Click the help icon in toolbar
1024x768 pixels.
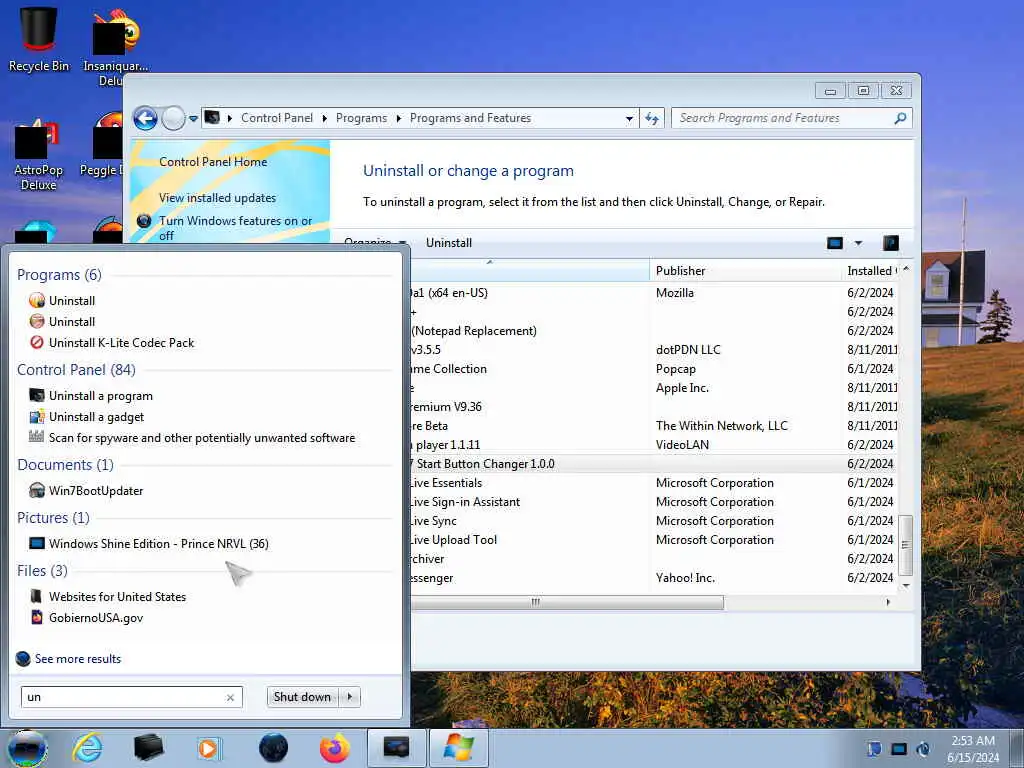pos(891,243)
